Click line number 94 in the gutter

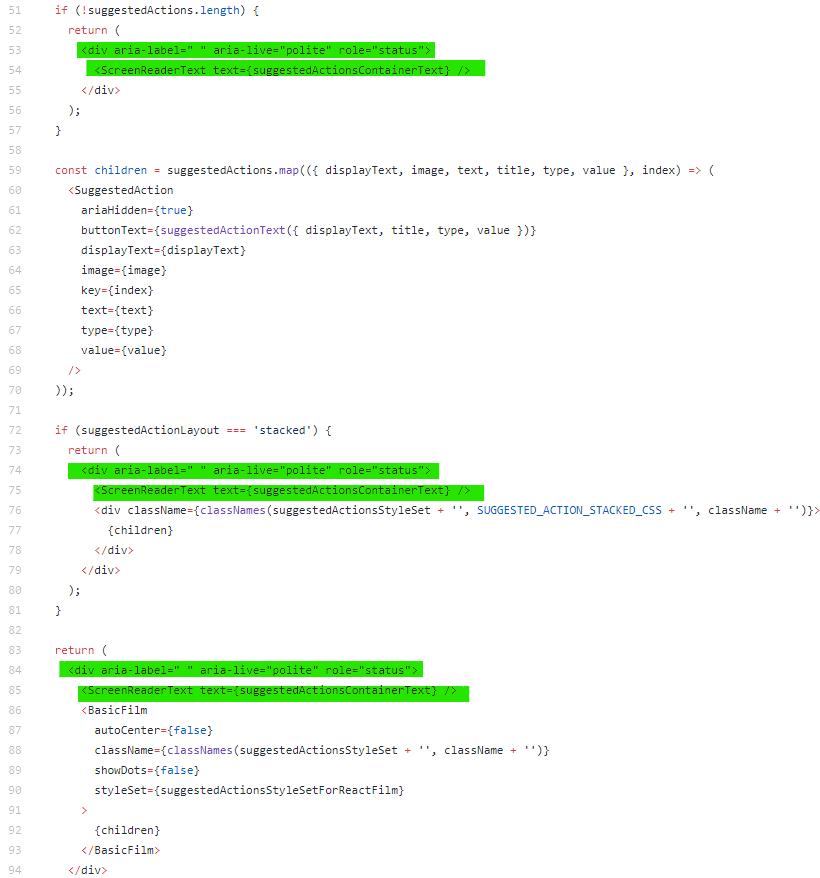[x=16, y=870]
